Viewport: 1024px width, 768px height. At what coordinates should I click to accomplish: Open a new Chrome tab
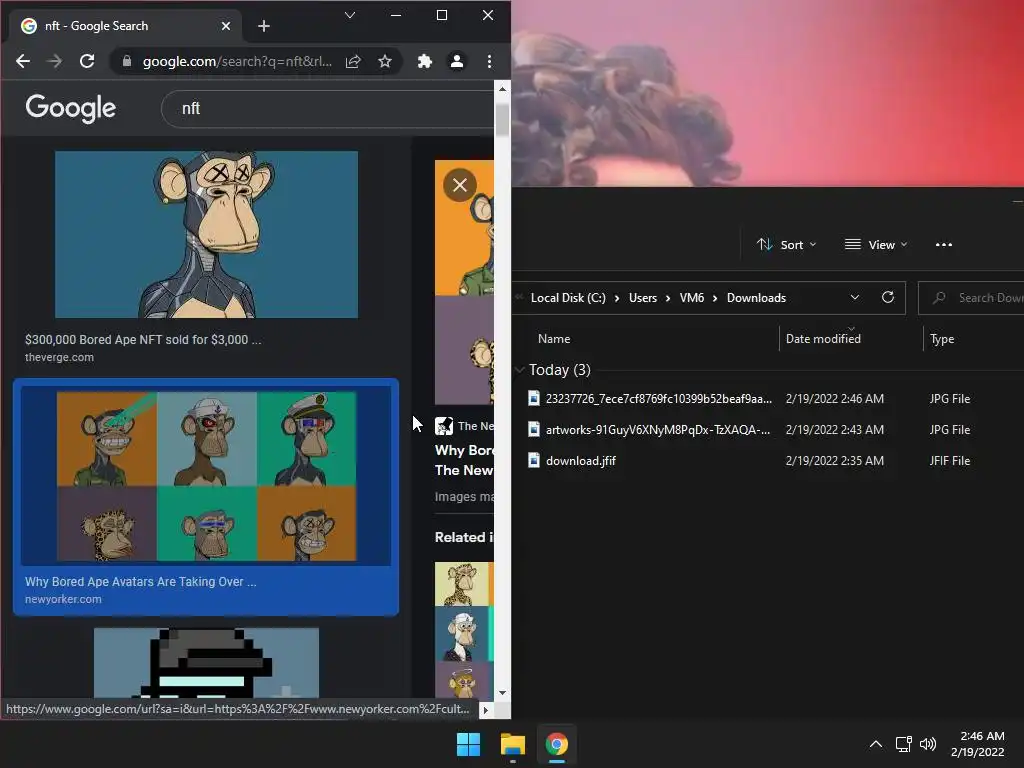[x=264, y=26]
